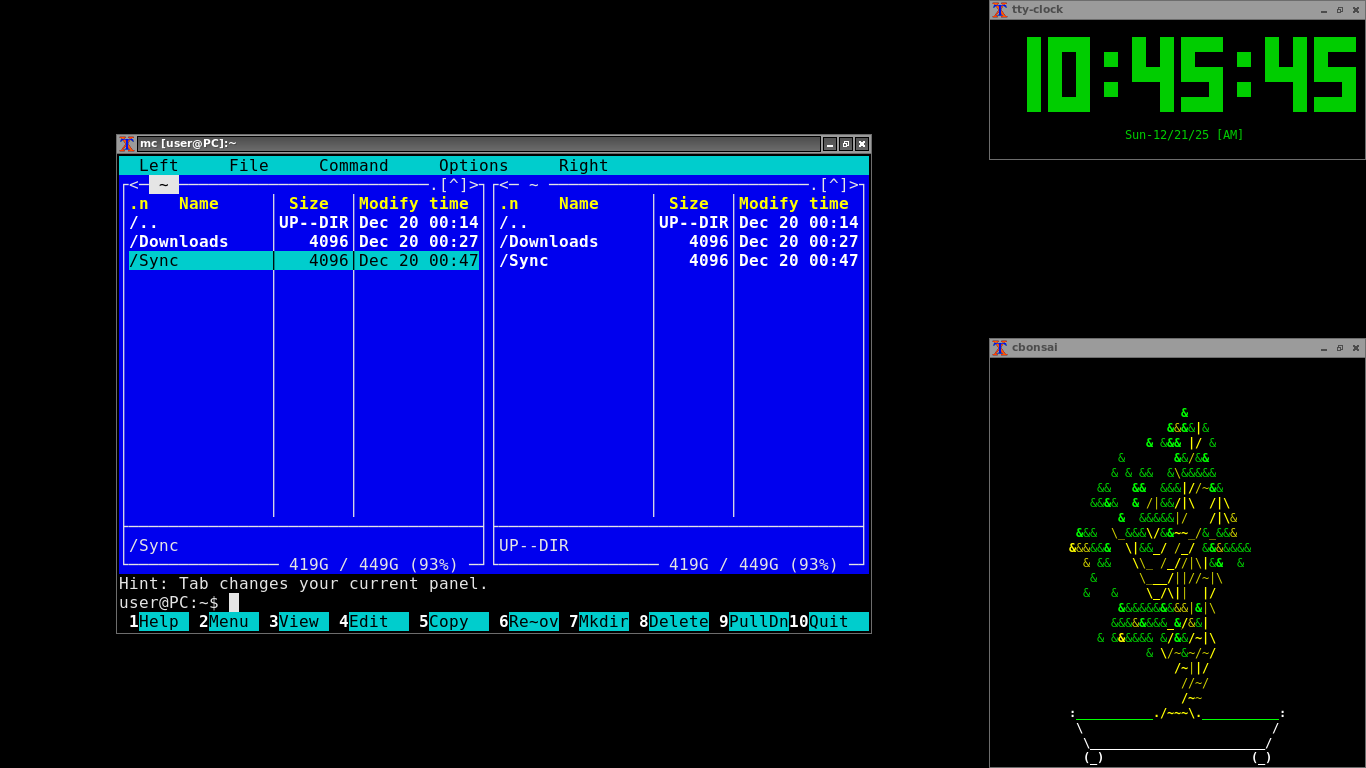Screen dimensions: 1366x768
Task: Open the Right menu in mc
Action: tap(584, 165)
